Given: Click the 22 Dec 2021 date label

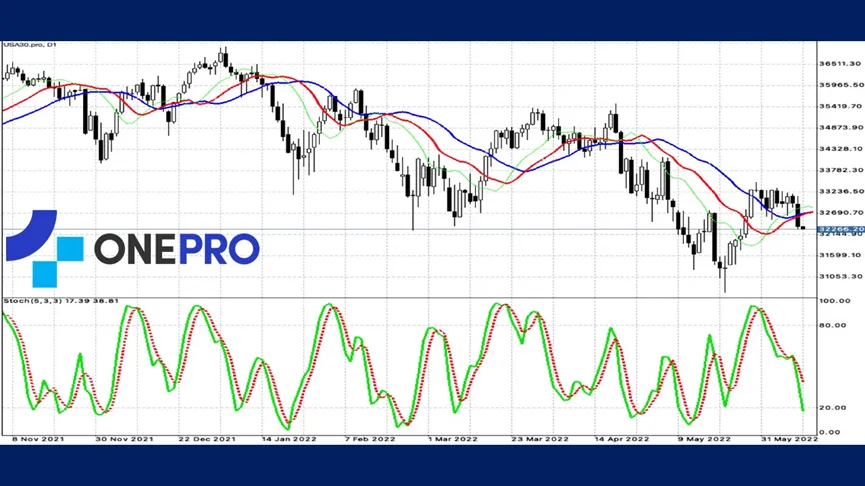Looking at the screenshot, I should (207, 439).
